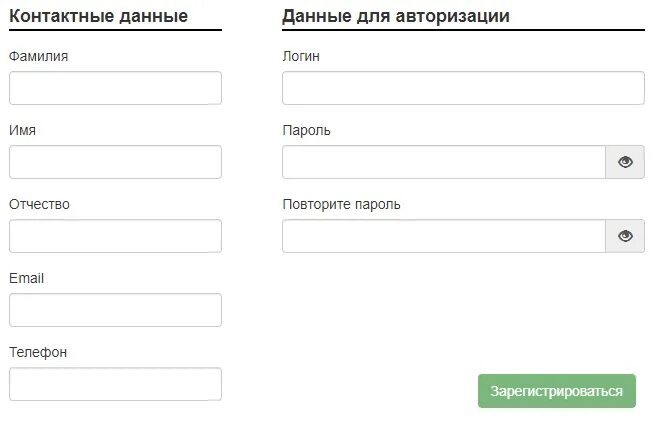Image resolution: width=661 pixels, height=423 pixels.
Task: Select the Отчество label
Action: [x=39, y=205]
